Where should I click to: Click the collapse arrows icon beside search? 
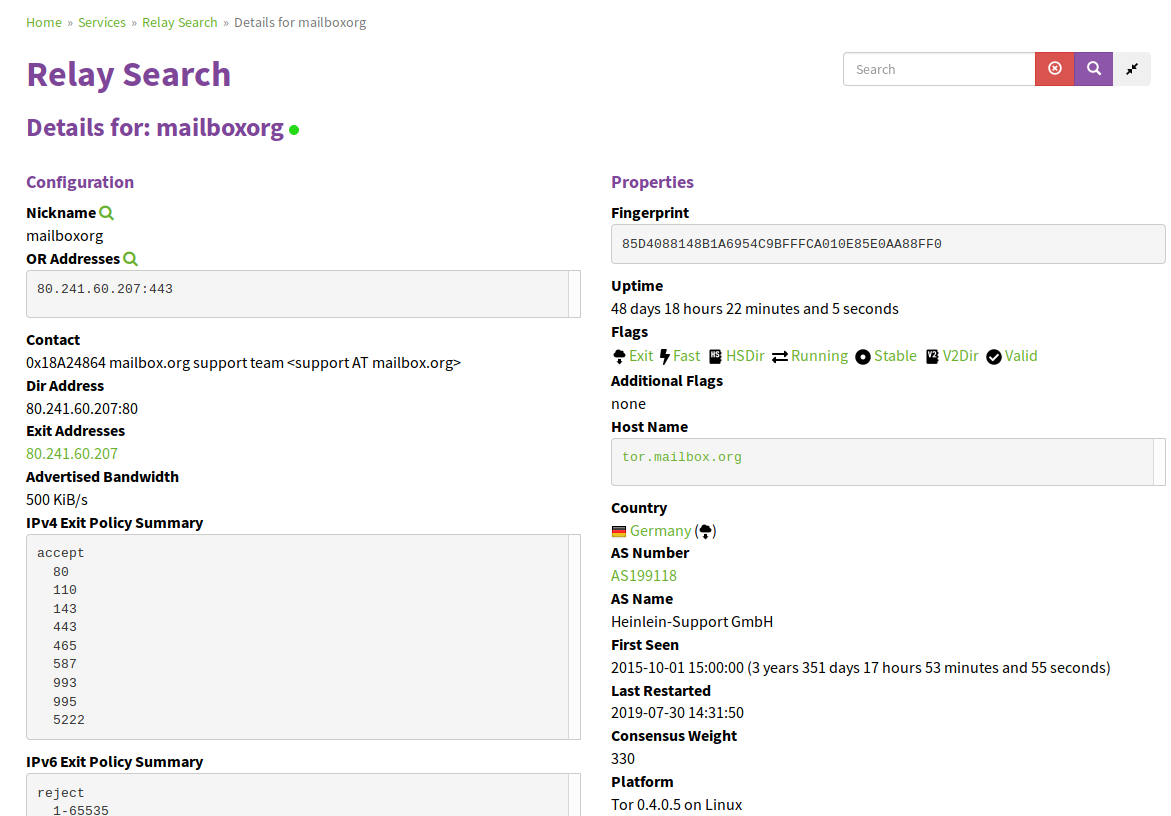pos(1132,69)
